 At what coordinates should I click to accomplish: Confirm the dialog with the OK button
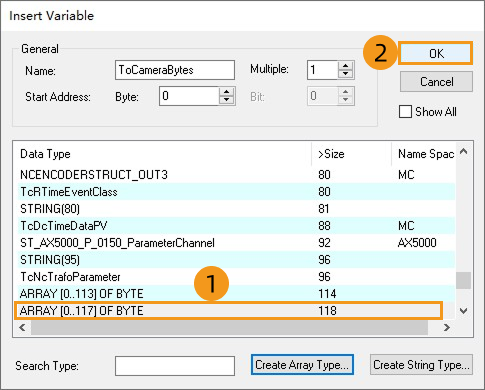(x=436, y=53)
